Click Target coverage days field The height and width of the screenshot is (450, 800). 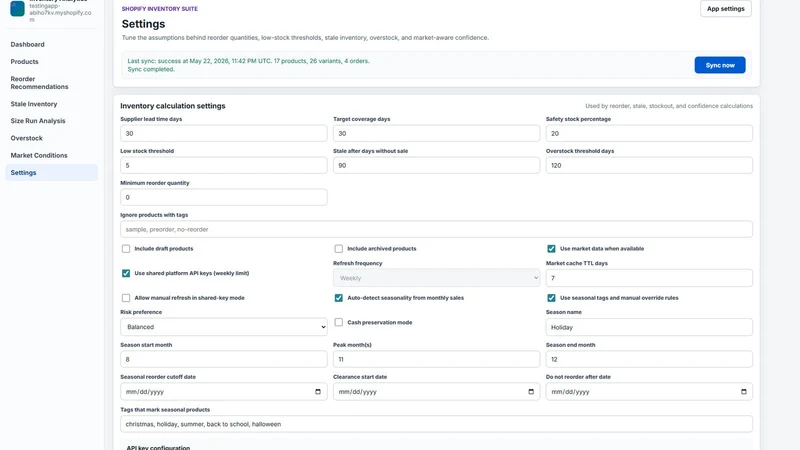click(436, 134)
